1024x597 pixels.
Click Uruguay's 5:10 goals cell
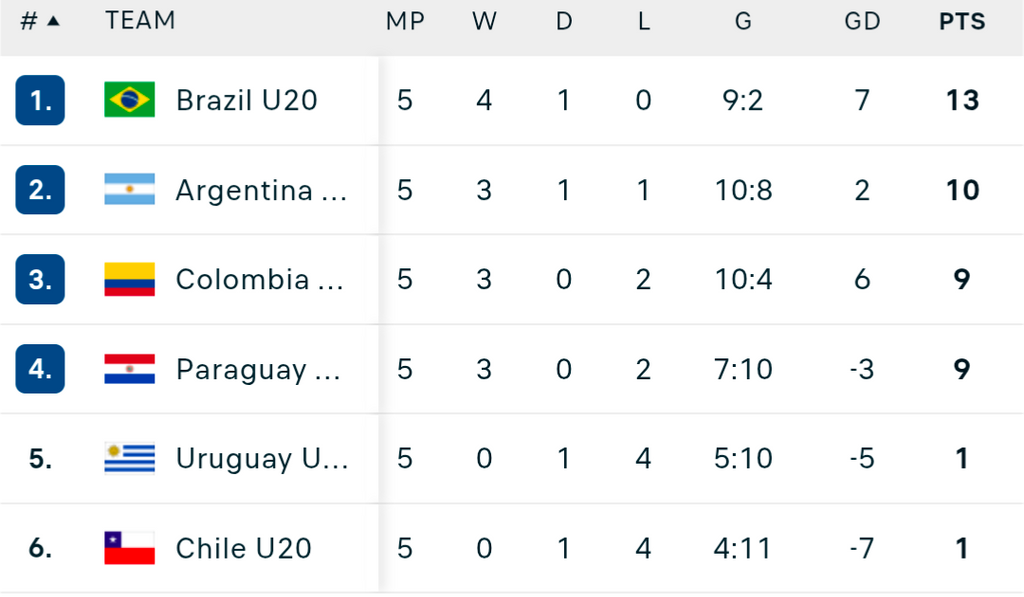point(743,458)
